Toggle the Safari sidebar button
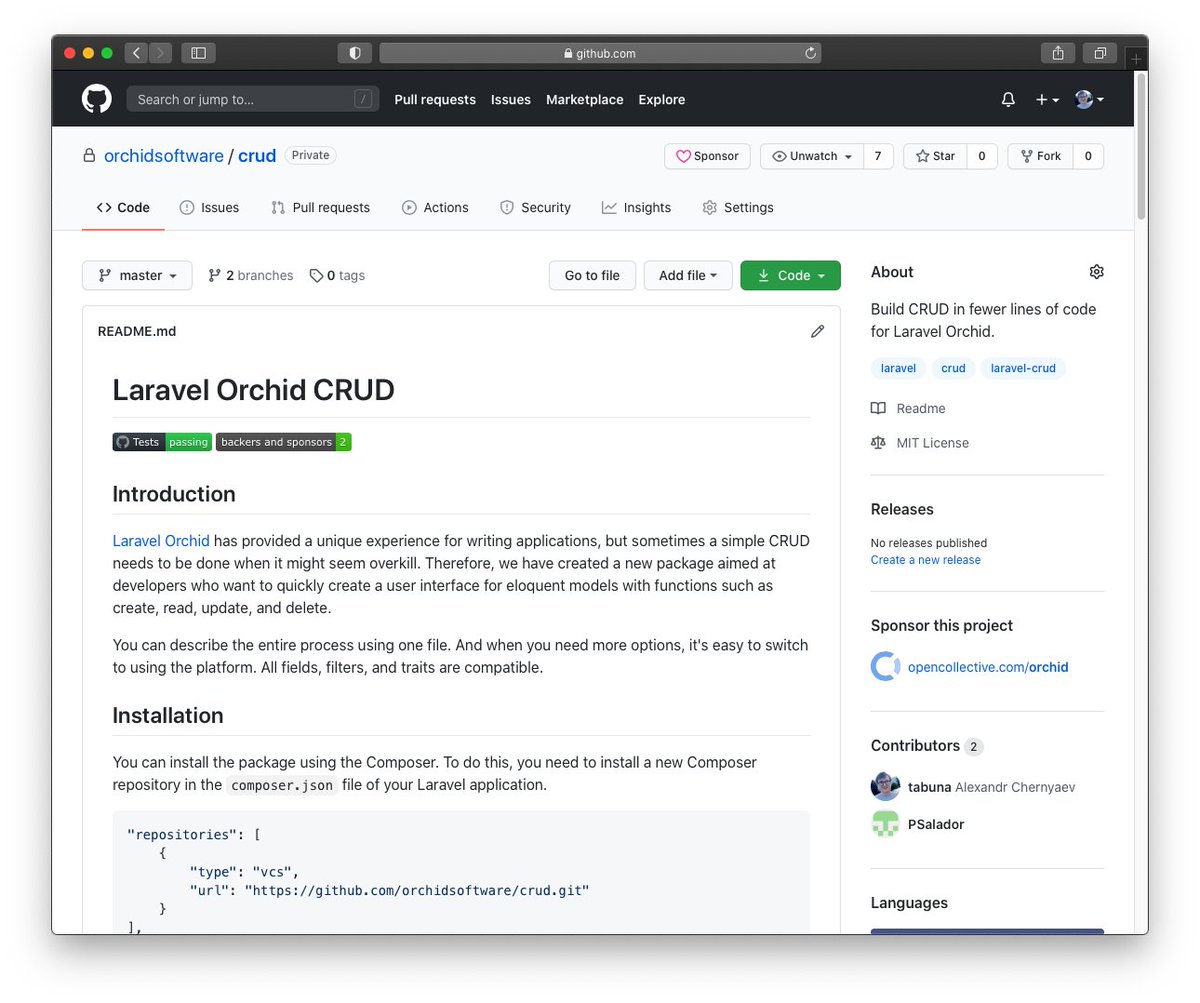Image resolution: width=1200 pixels, height=1003 pixels. 198,53
